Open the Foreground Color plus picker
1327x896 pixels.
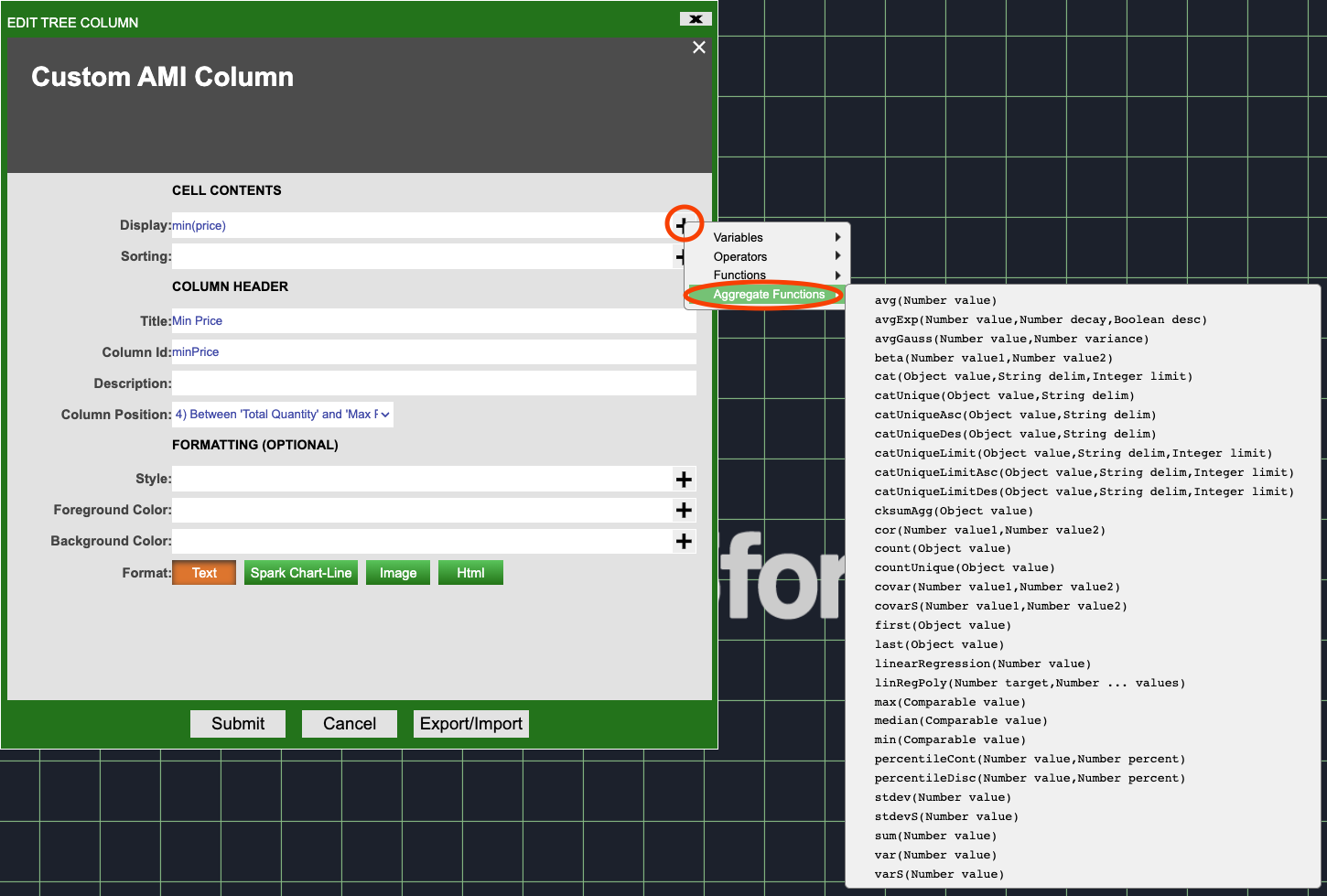pos(683,510)
